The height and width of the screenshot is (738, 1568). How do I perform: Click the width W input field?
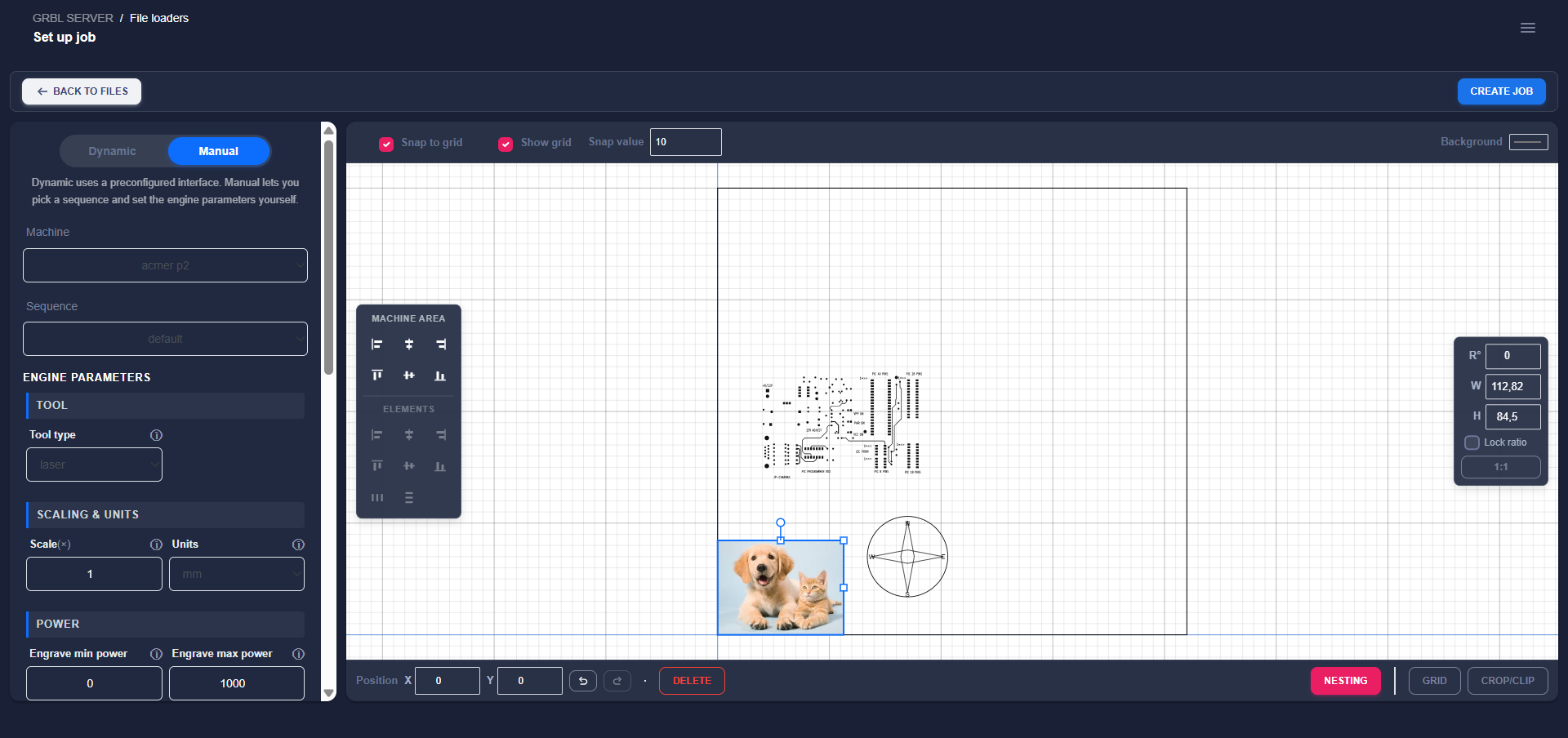pos(1513,386)
